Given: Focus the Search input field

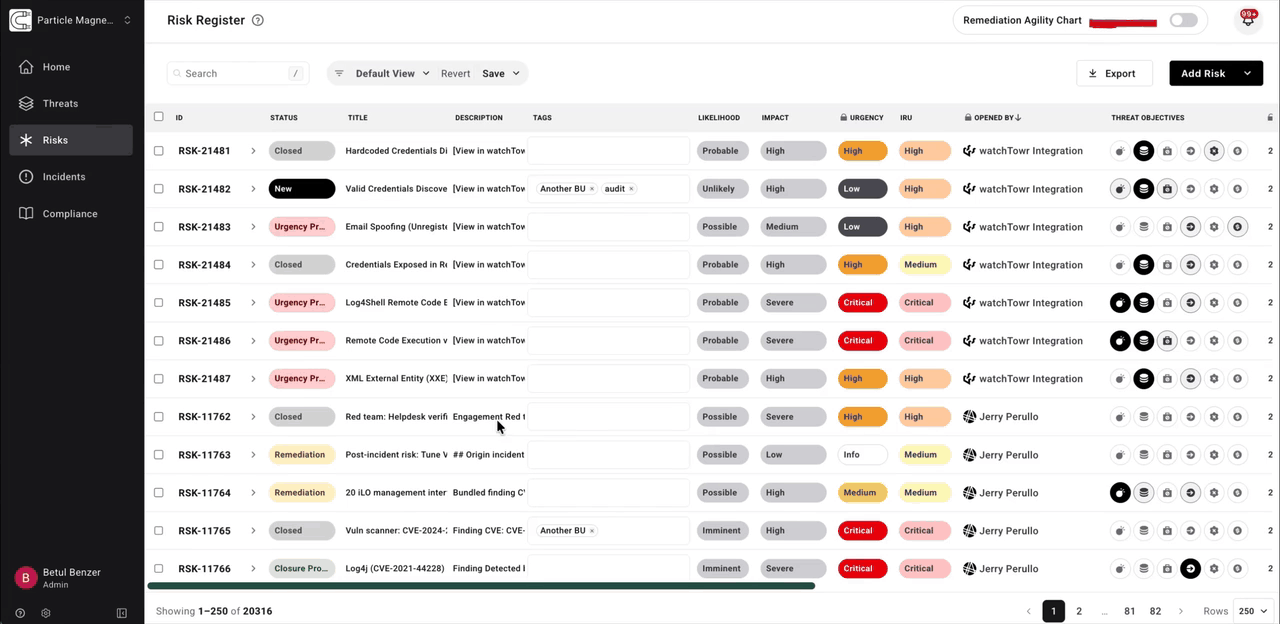Looking at the screenshot, I should pos(238,73).
